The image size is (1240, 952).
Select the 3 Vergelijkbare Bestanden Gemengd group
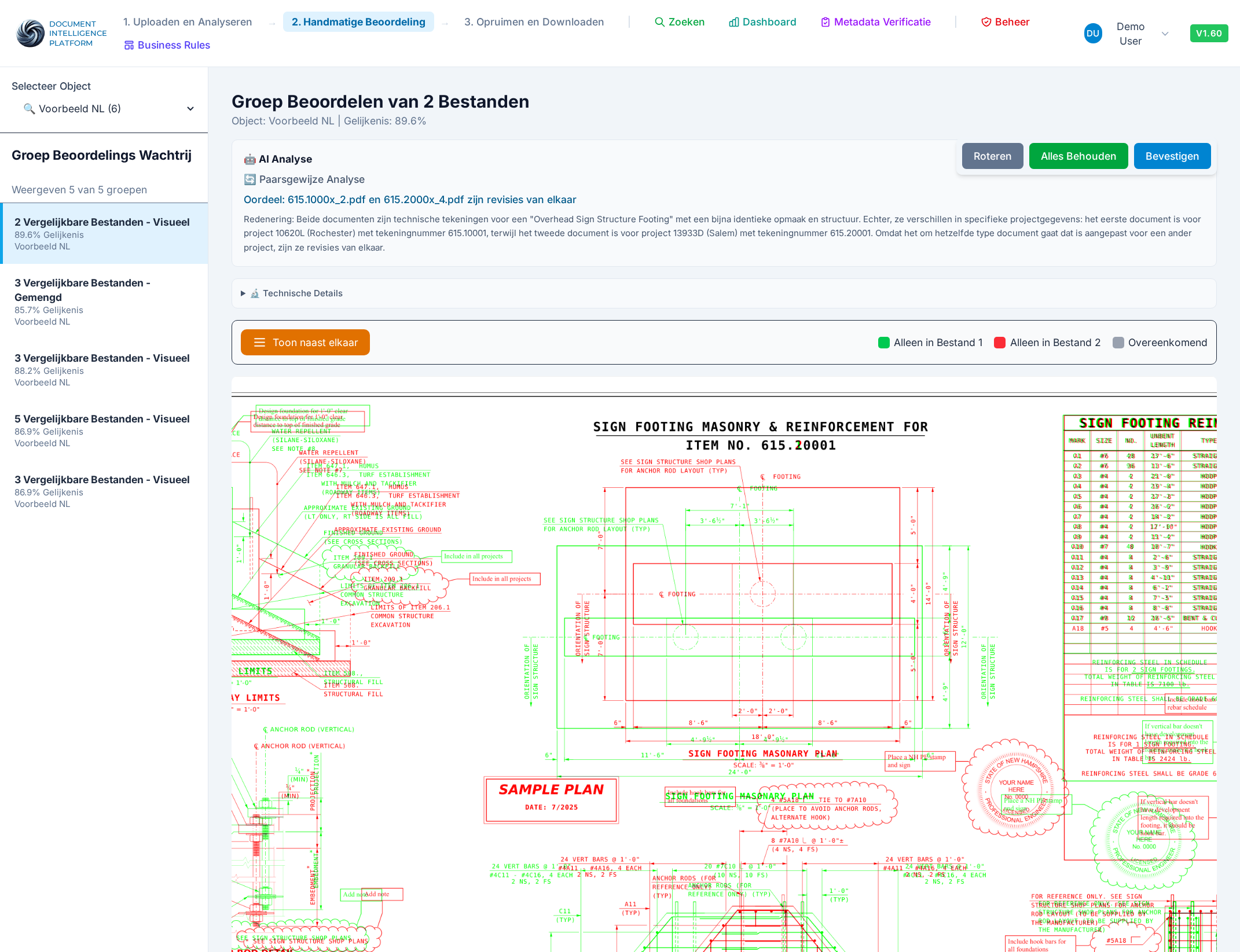tap(104, 302)
